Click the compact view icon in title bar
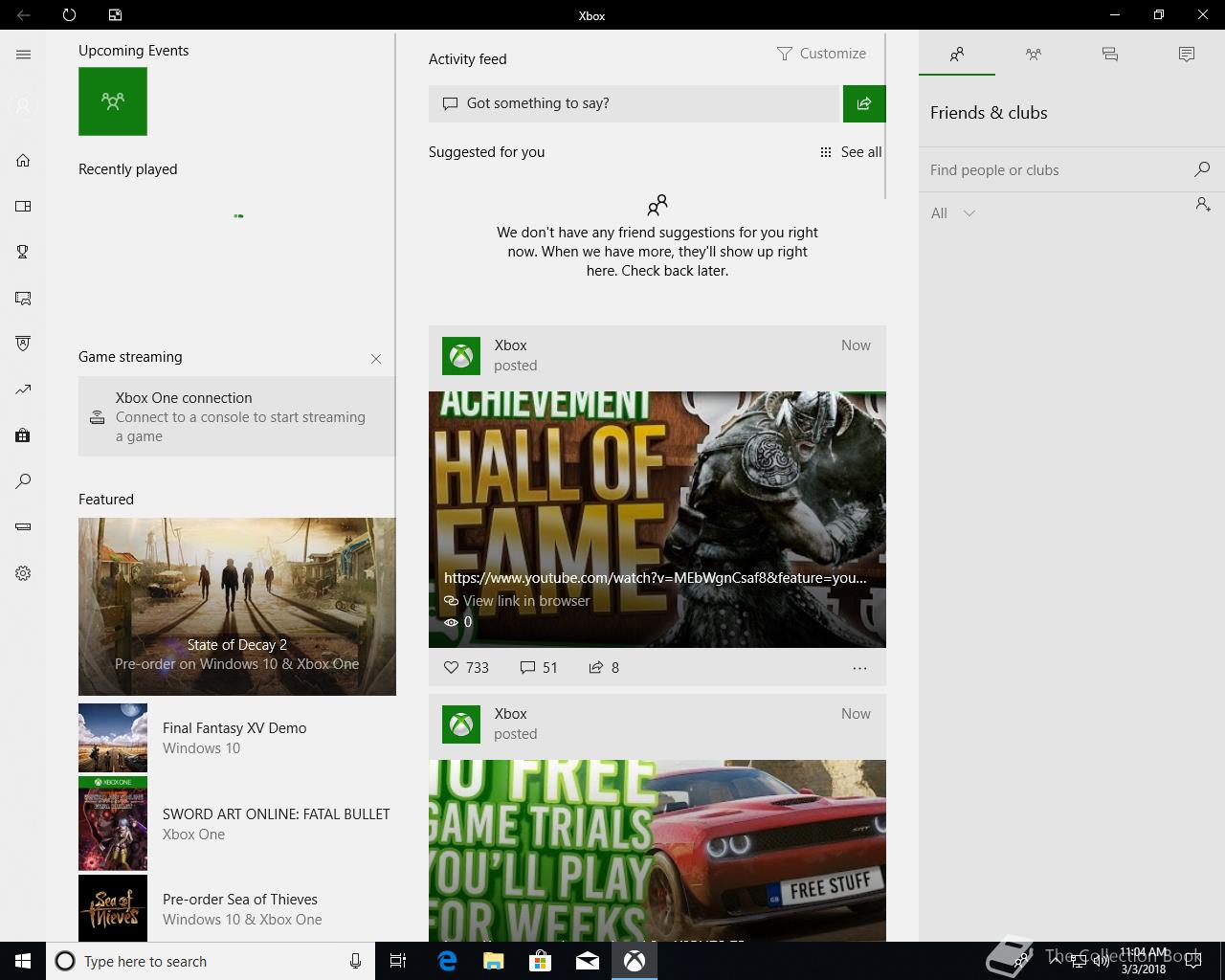The image size is (1225, 980). (x=115, y=15)
